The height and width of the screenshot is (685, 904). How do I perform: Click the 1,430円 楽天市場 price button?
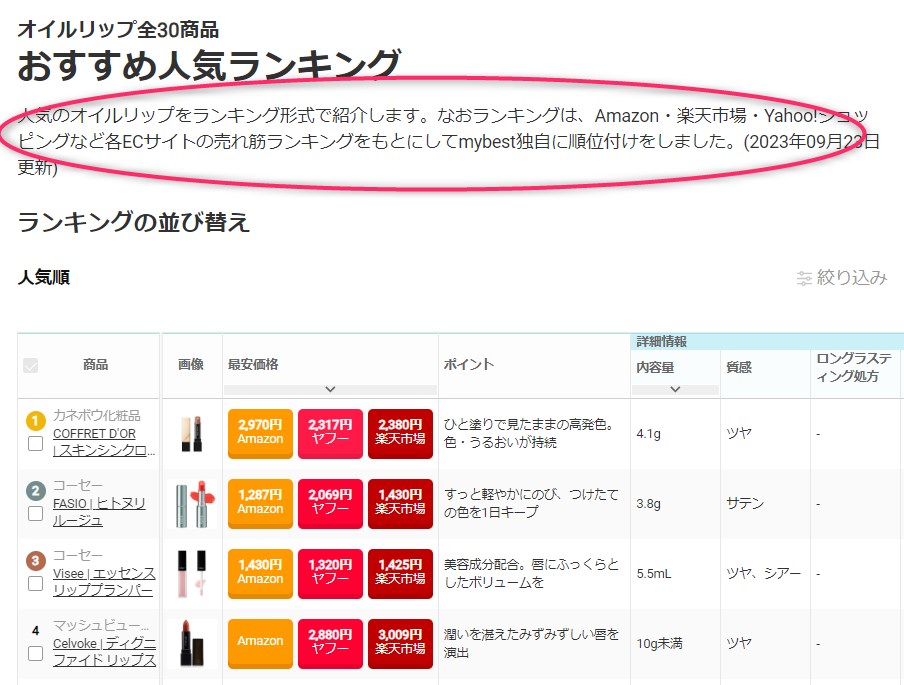point(401,503)
